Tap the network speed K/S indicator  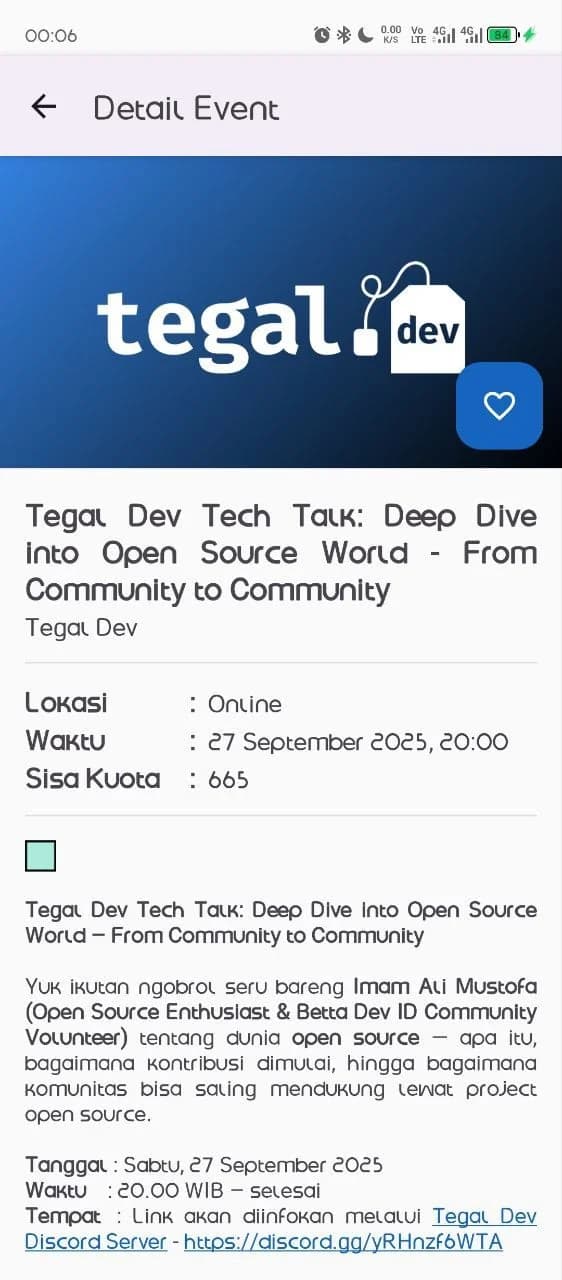pyautogui.click(x=391, y=35)
